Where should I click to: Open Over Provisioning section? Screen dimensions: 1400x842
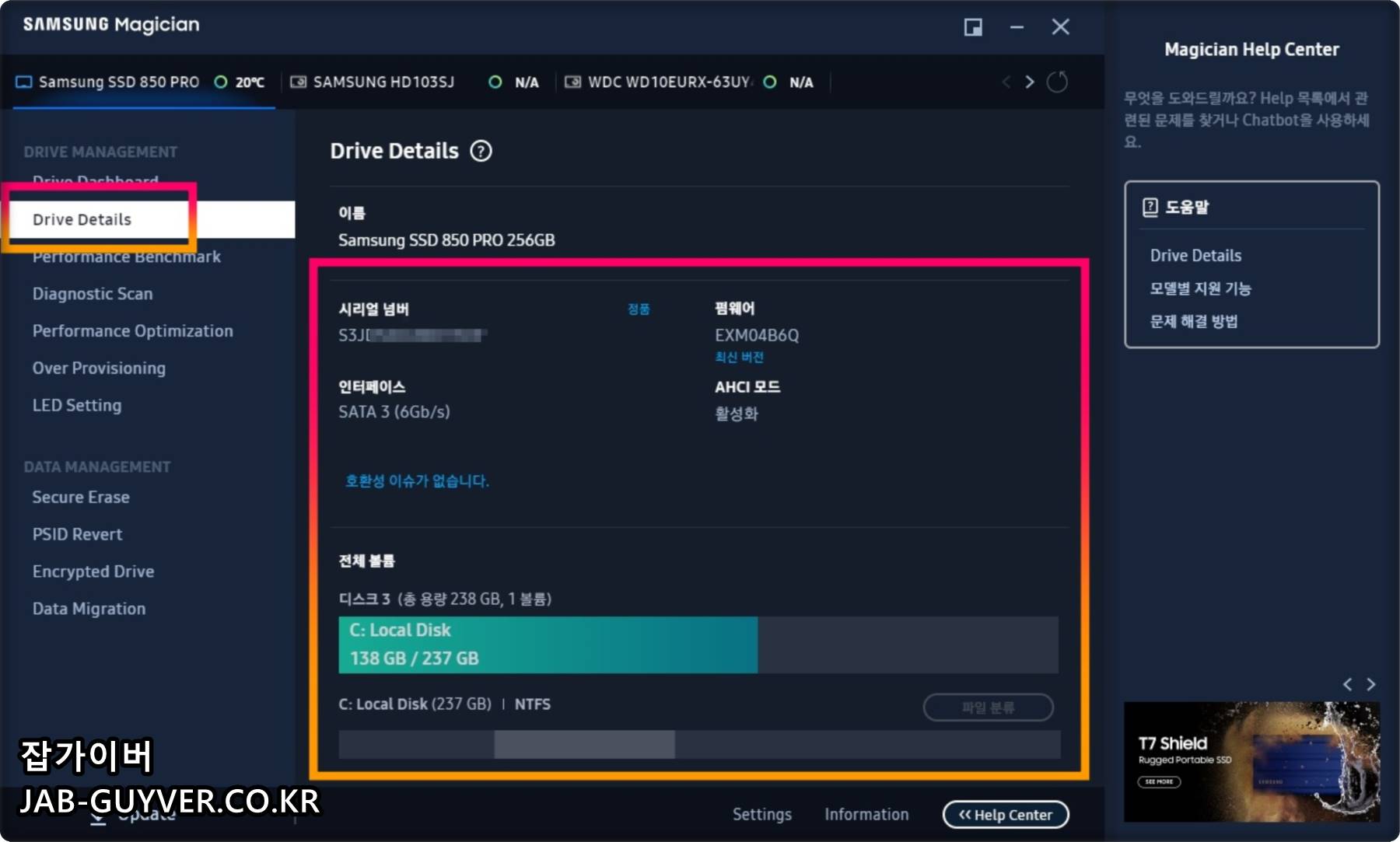[99, 369]
